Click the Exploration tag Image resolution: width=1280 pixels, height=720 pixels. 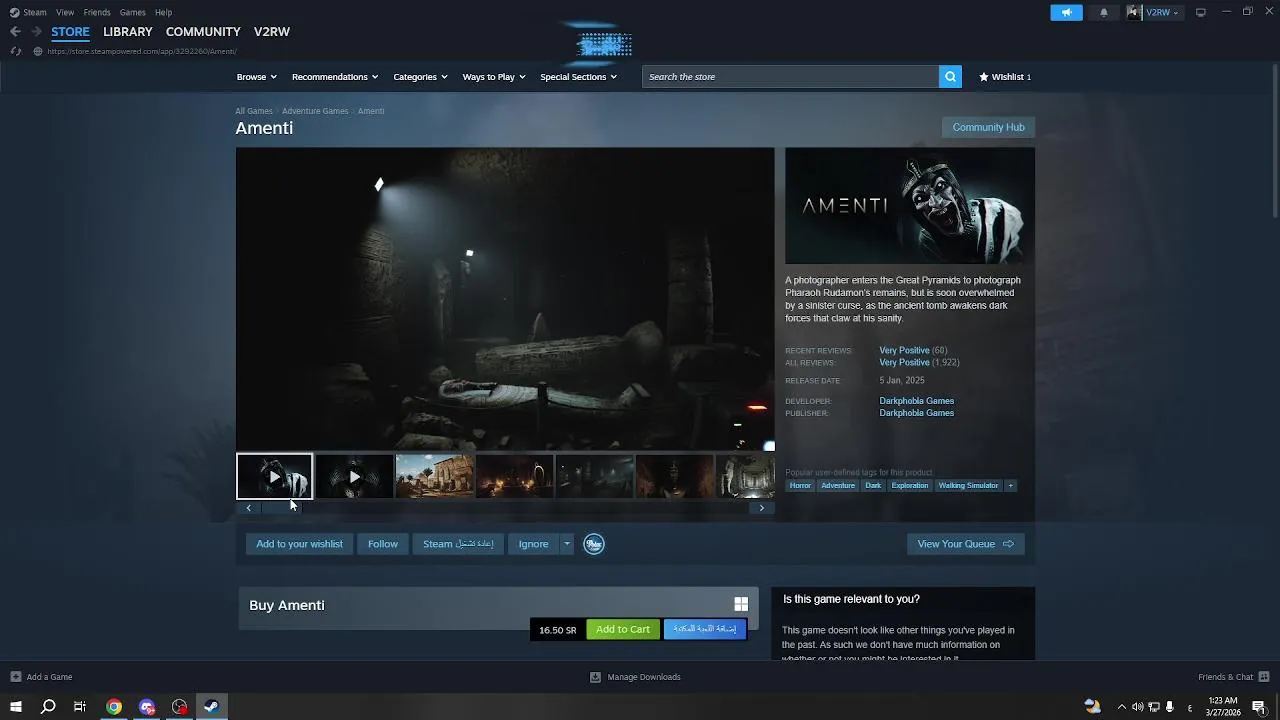[910, 486]
